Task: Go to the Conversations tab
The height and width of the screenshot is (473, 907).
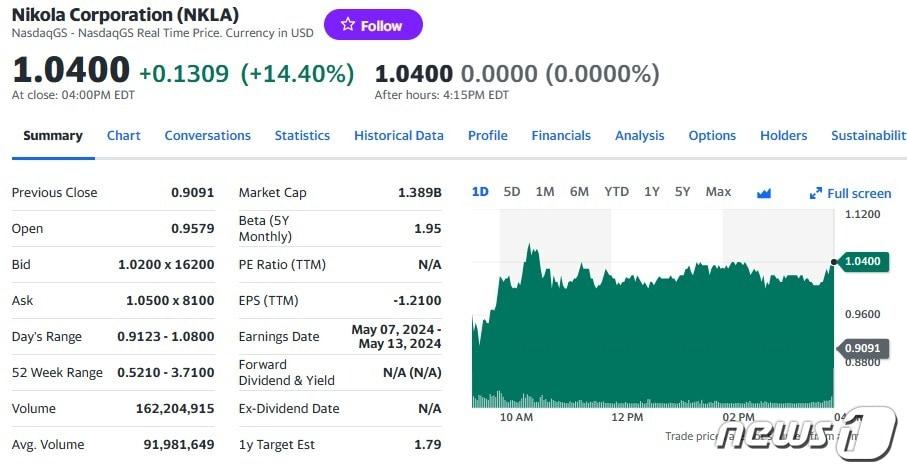Action: click(x=207, y=135)
